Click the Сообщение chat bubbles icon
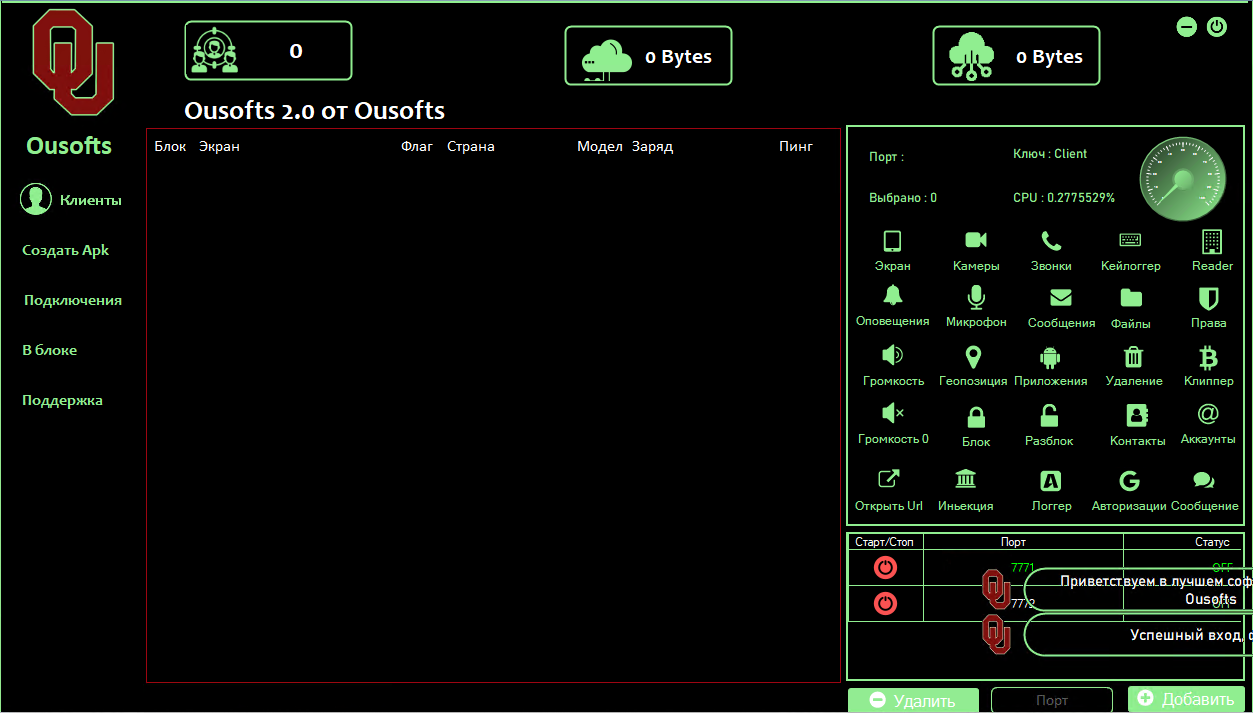The height and width of the screenshot is (713, 1253). (1204, 481)
